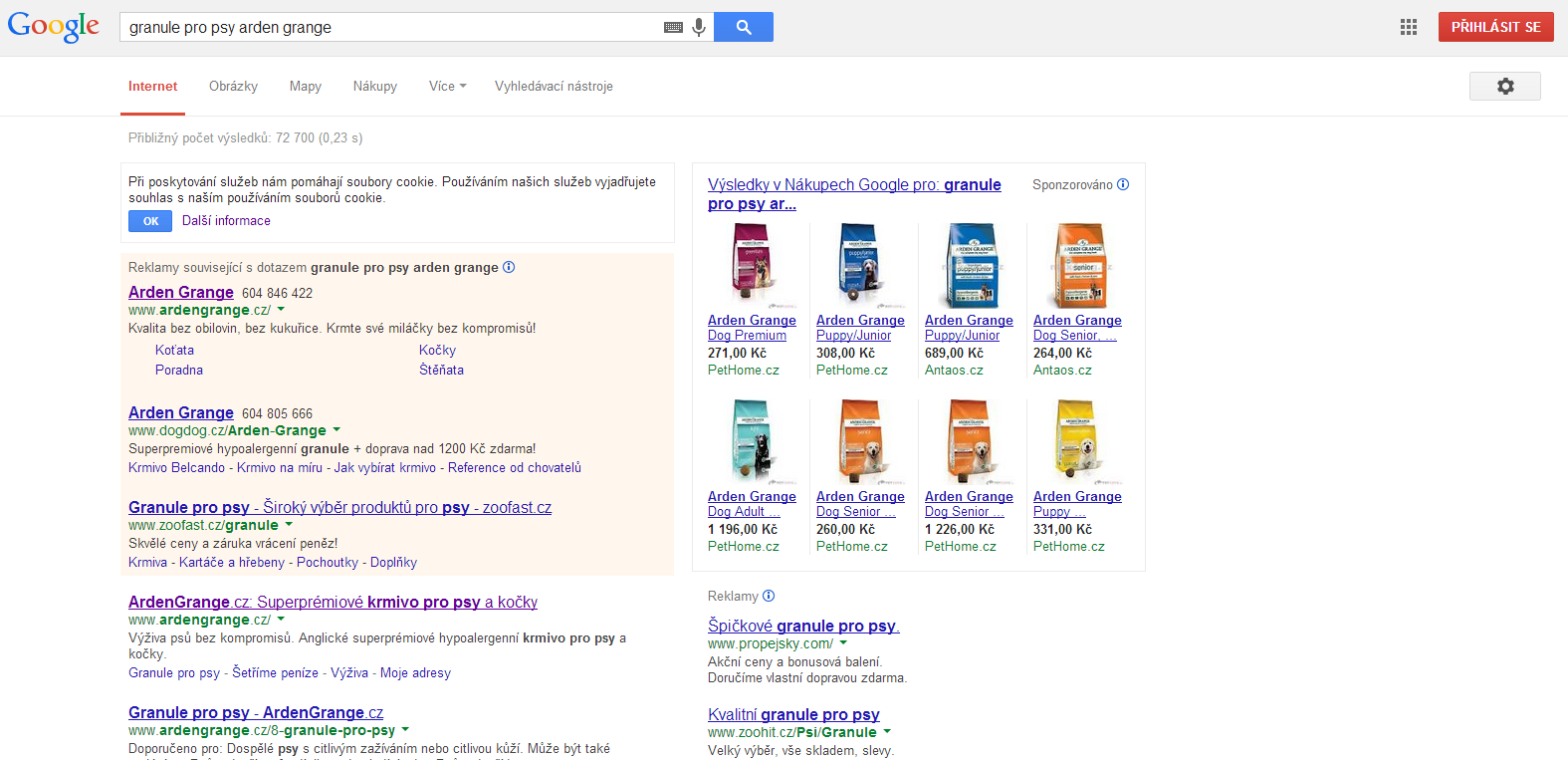1568x760 pixels.
Task: Open the Pochoutky sitelink
Action: [328, 563]
